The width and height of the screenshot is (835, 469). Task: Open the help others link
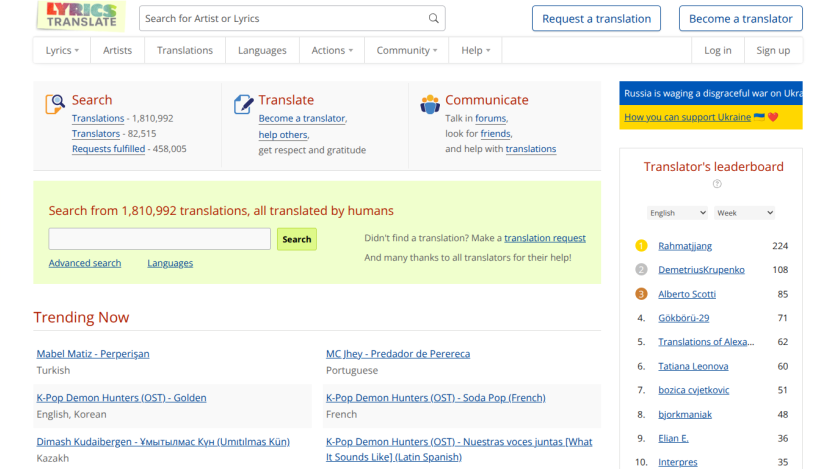283,135
